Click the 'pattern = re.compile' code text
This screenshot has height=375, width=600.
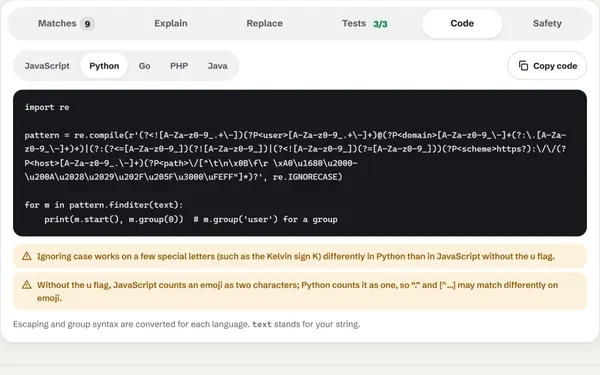point(74,135)
